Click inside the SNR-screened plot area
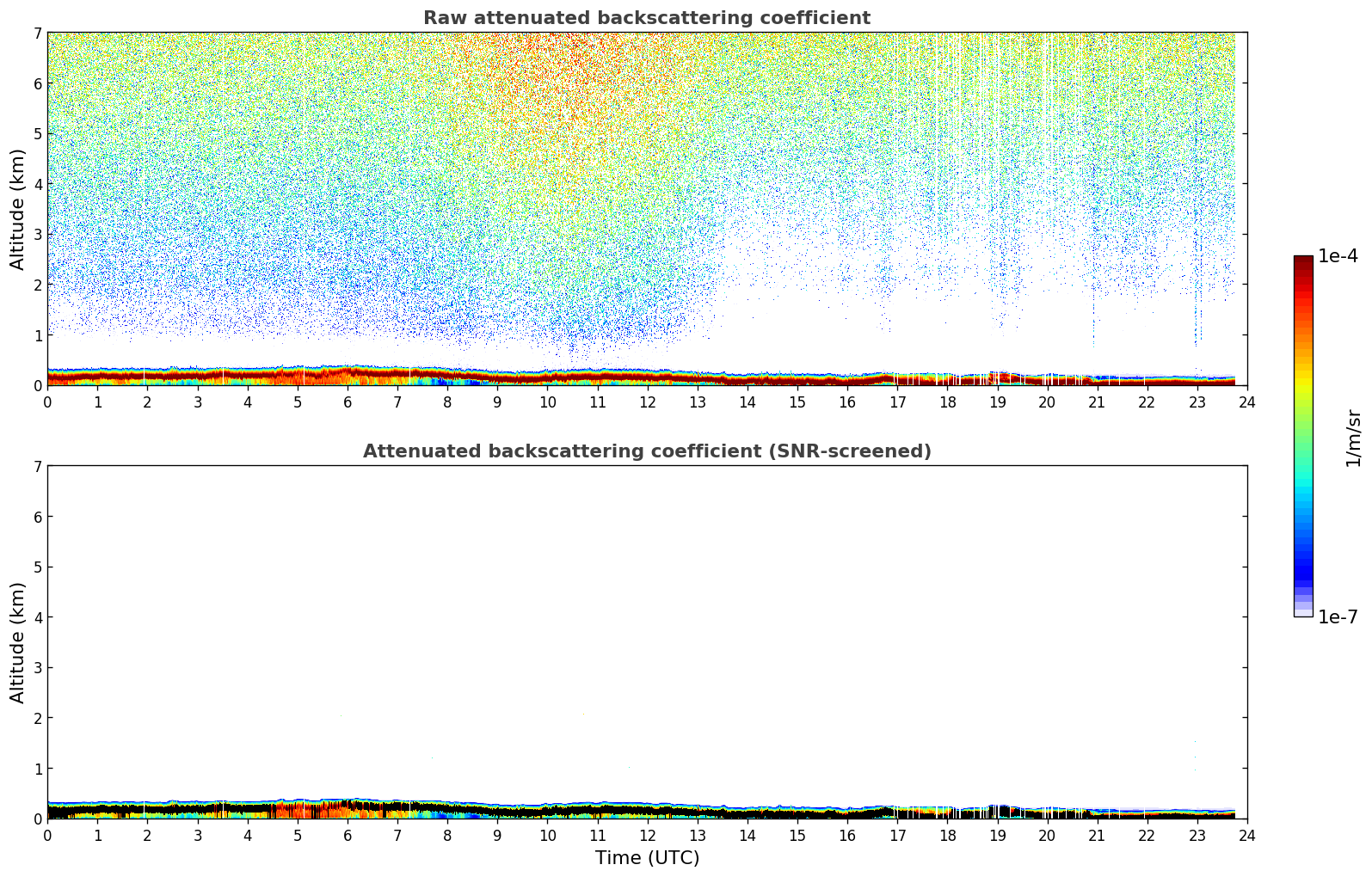Screen dimensions: 1372x877 (x=647, y=642)
